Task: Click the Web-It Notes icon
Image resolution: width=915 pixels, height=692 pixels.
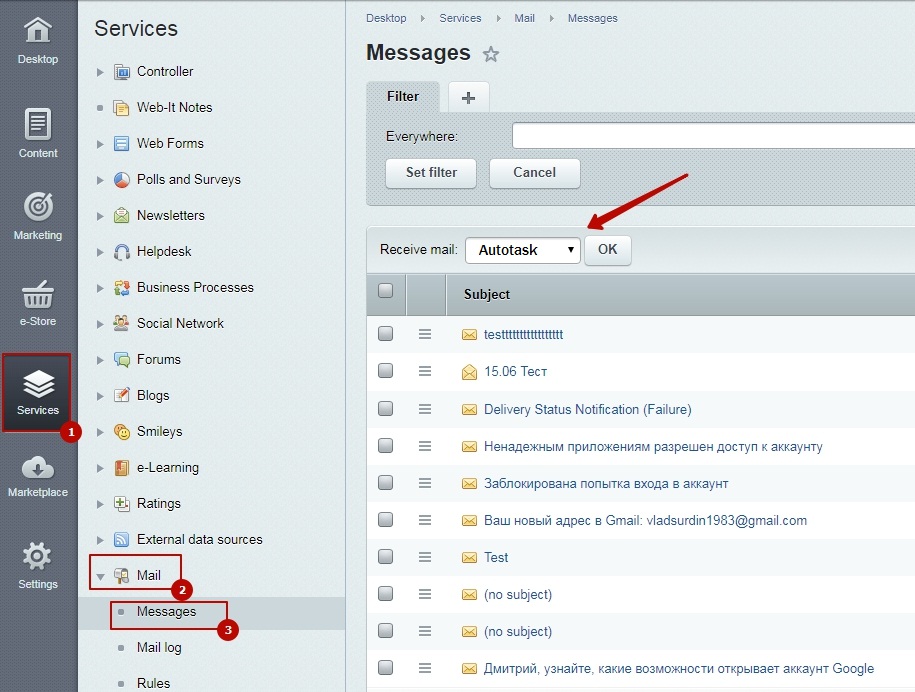Action: (x=121, y=108)
